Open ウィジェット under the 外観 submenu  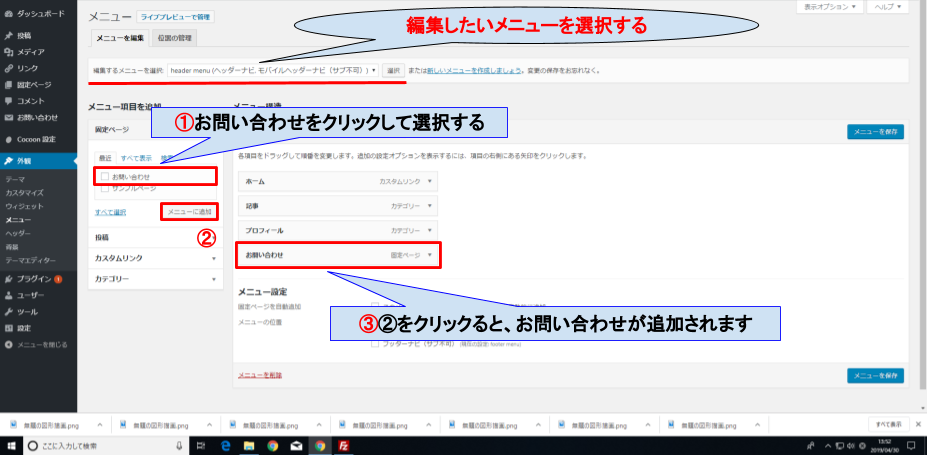(x=24, y=206)
